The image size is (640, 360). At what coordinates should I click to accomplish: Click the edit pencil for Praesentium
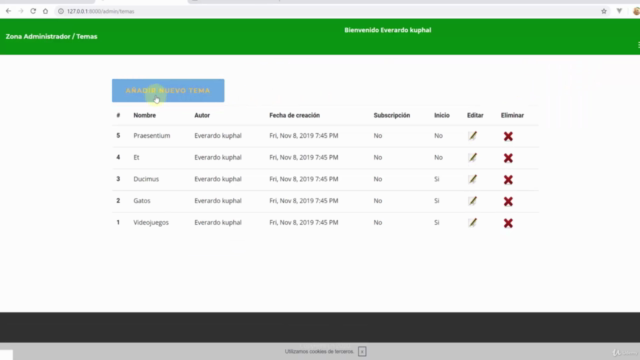tap(473, 136)
